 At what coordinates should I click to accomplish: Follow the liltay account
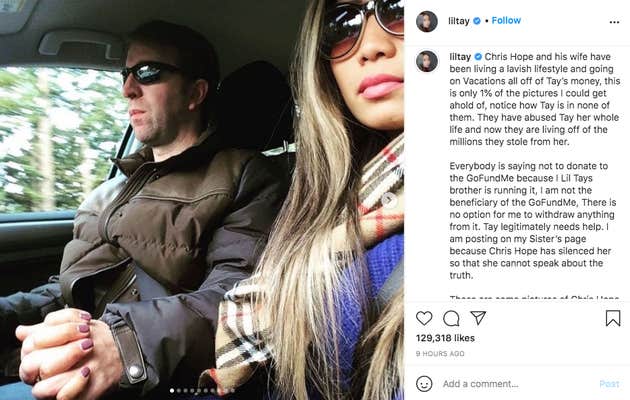tap(506, 20)
